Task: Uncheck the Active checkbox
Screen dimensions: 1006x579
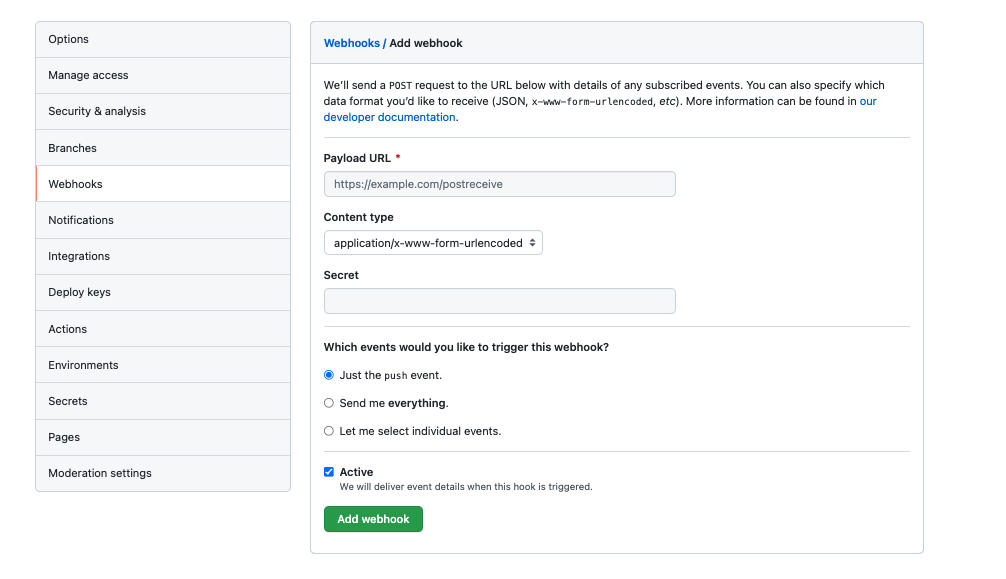Action: [x=329, y=472]
